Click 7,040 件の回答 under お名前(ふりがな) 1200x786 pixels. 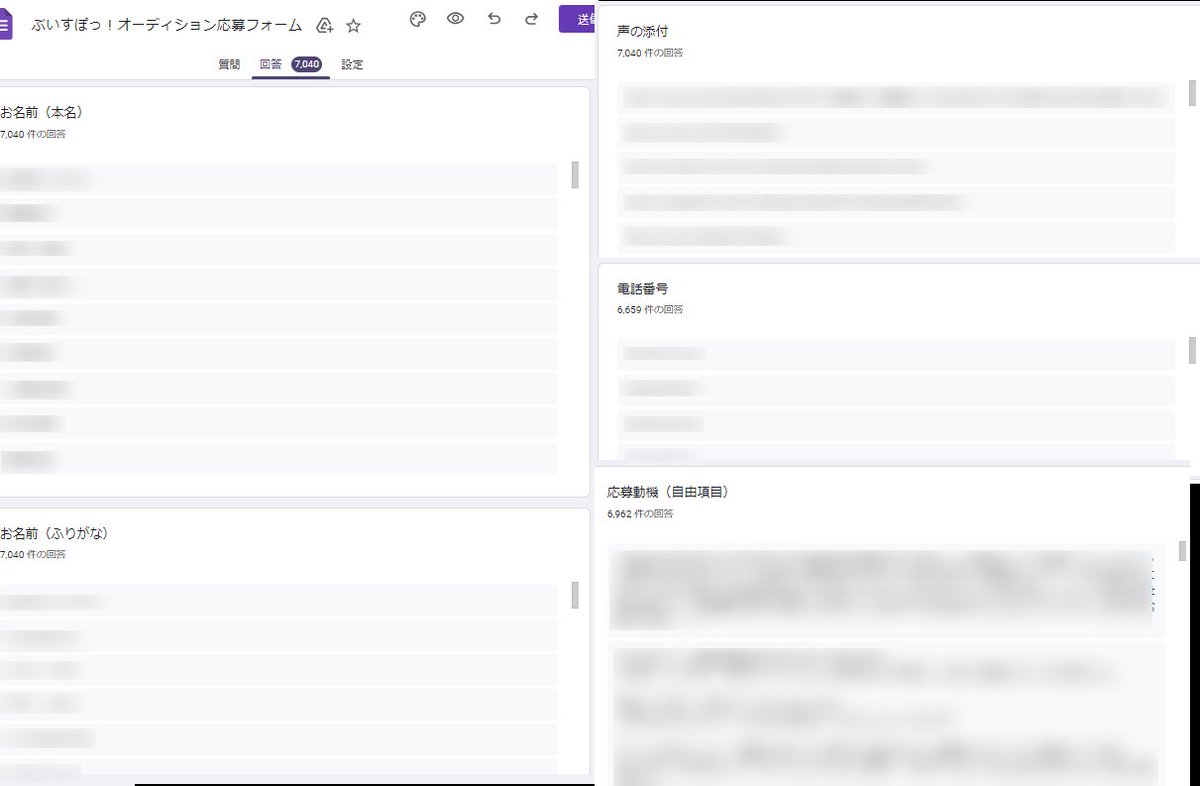click(x=33, y=555)
